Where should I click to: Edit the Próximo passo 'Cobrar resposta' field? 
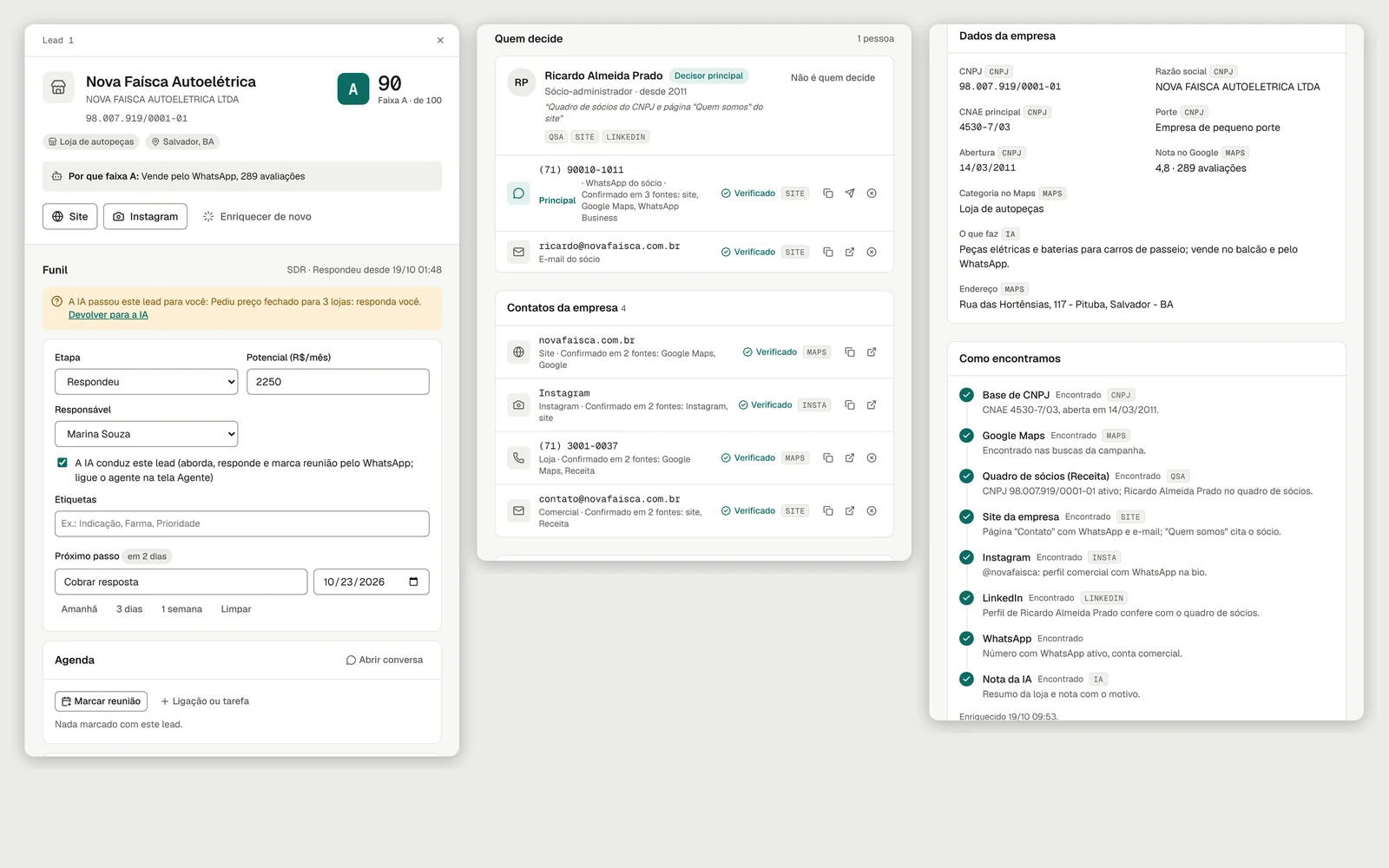(181, 582)
